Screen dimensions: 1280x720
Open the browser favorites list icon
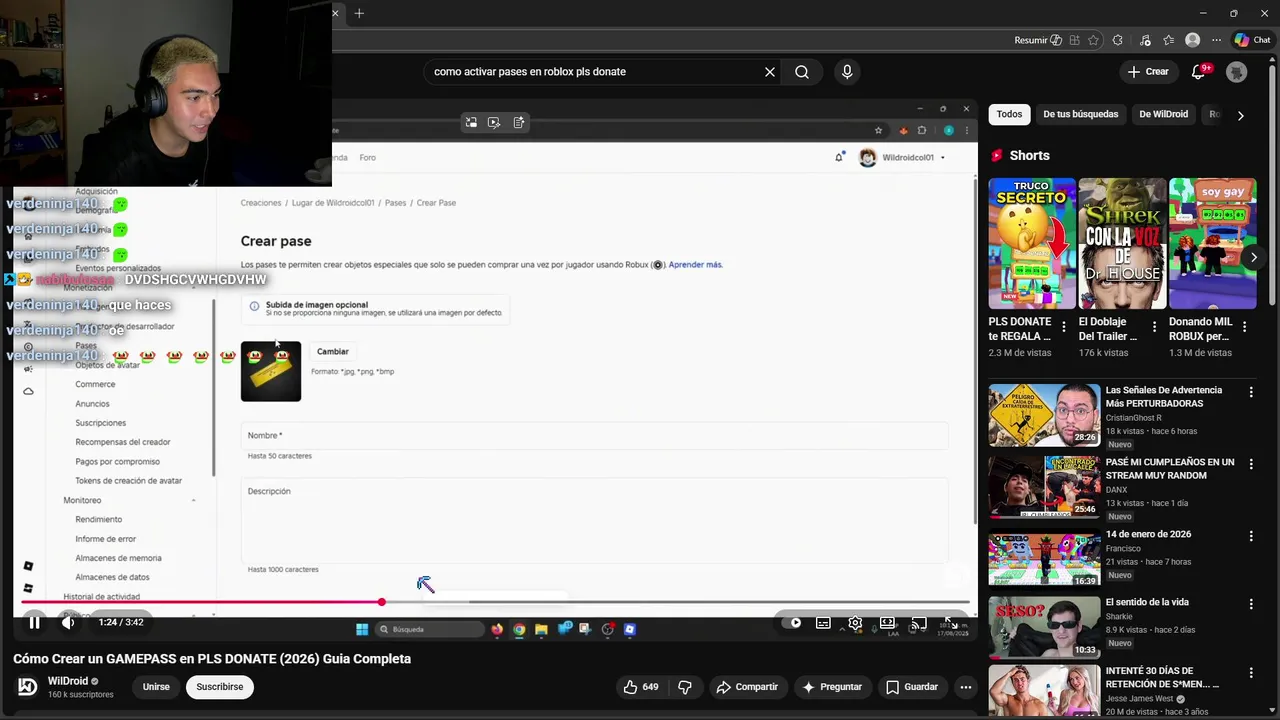[x=1168, y=40]
